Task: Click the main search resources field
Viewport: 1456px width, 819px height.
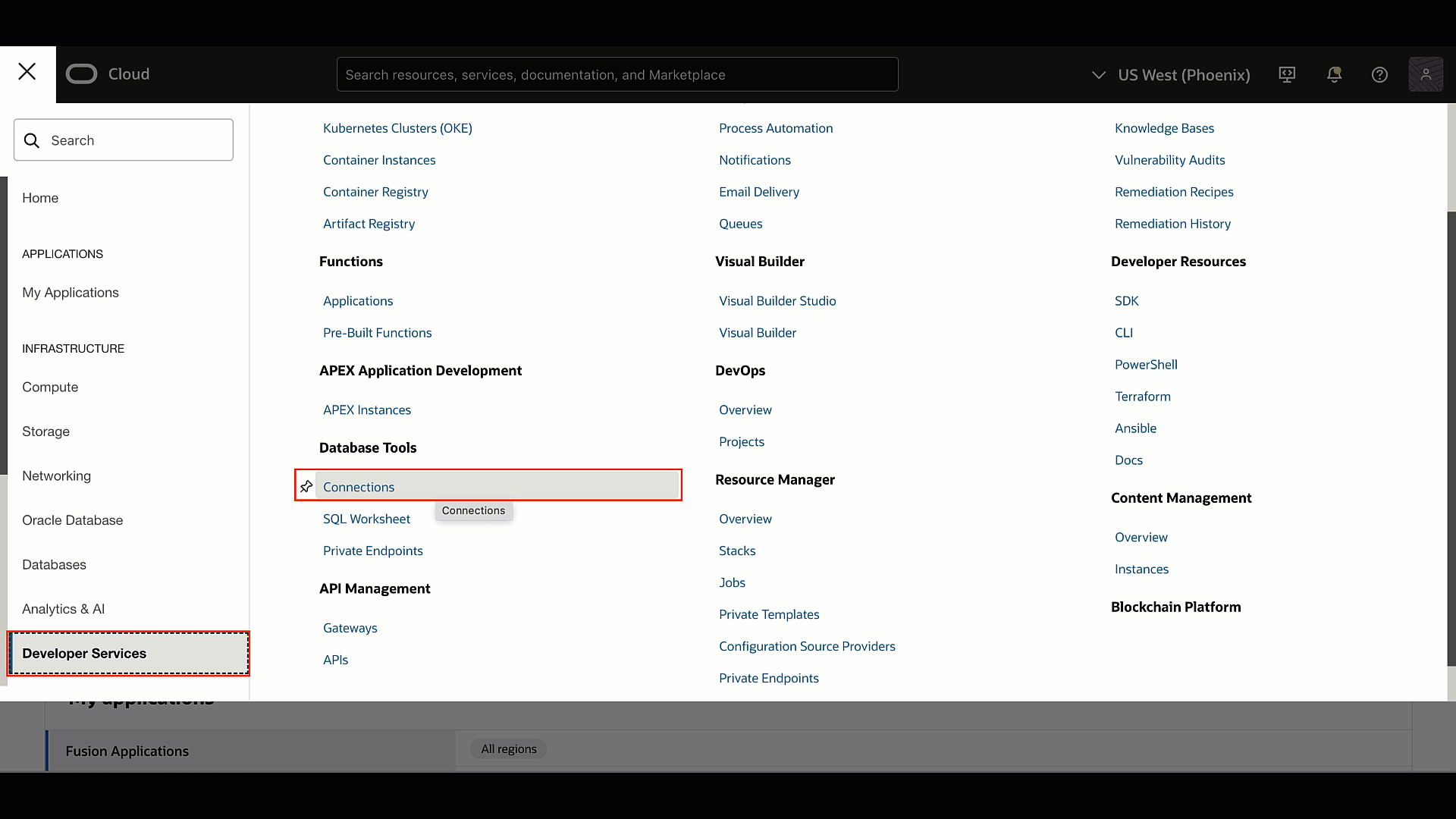Action: click(x=617, y=75)
